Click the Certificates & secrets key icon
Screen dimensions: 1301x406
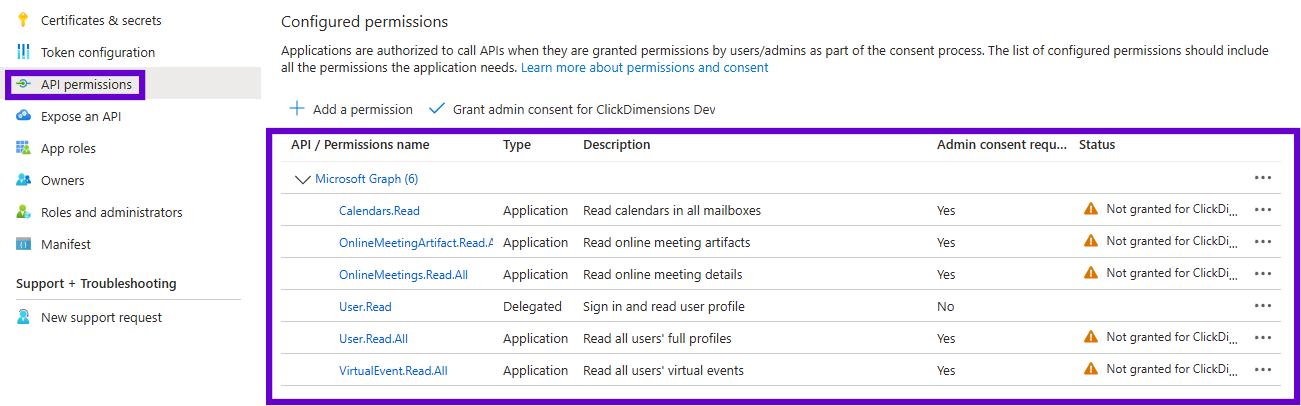tap(23, 20)
